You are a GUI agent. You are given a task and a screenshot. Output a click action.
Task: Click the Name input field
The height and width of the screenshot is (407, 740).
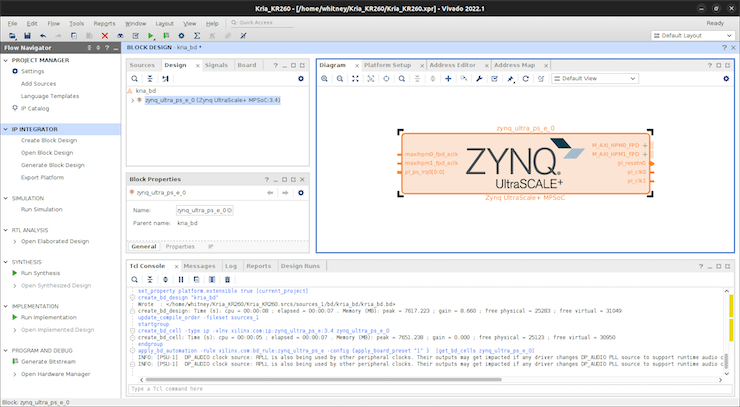[x=205, y=211]
